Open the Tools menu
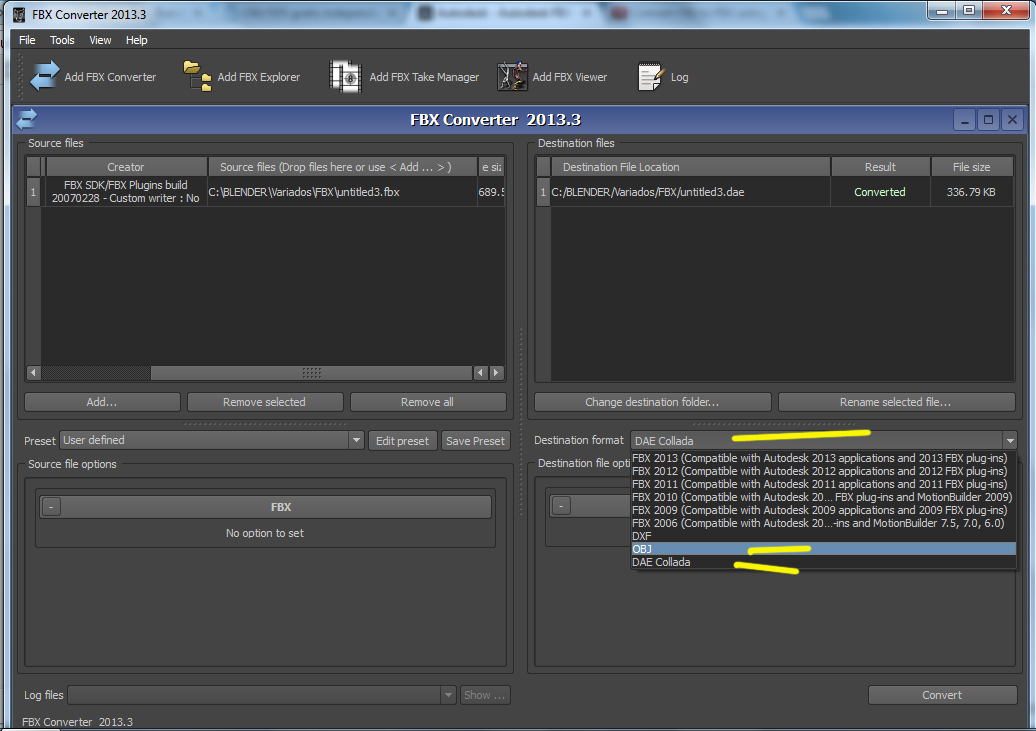The image size is (1036, 731). 62,40
